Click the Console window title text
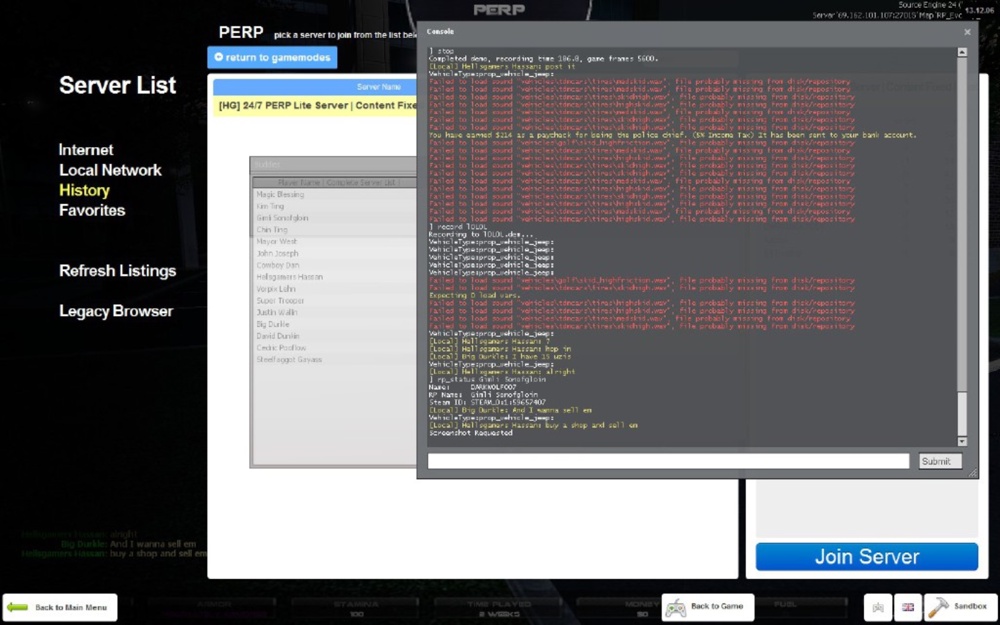This screenshot has width=1000, height=625. pyautogui.click(x=440, y=31)
